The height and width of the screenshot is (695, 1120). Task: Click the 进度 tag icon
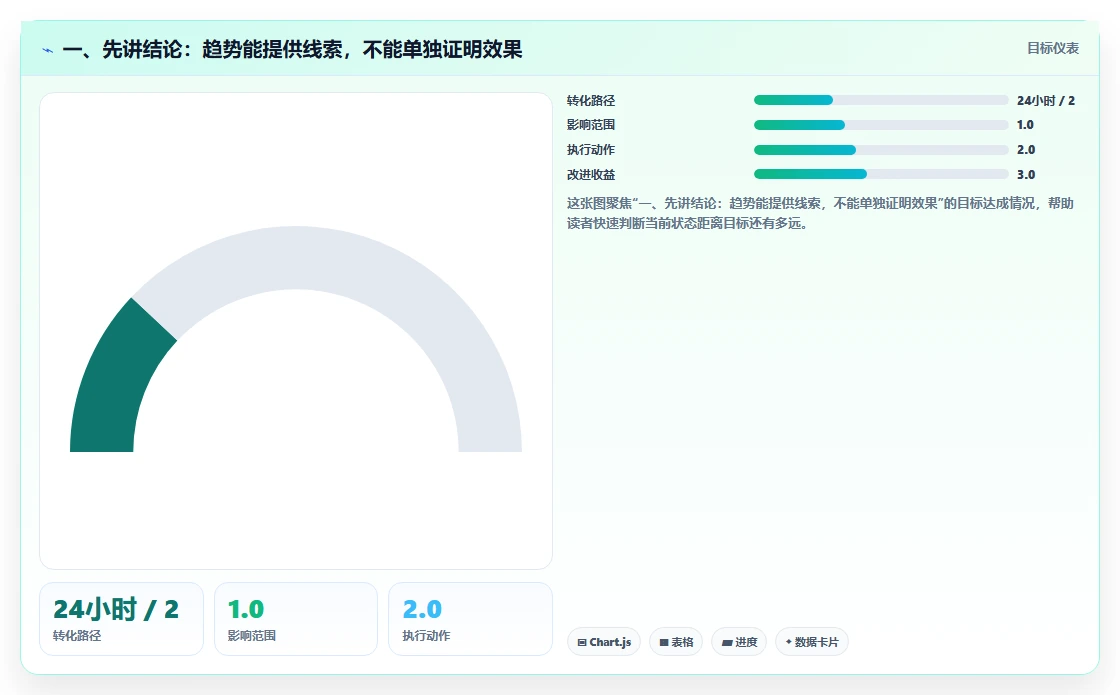coord(726,642)
